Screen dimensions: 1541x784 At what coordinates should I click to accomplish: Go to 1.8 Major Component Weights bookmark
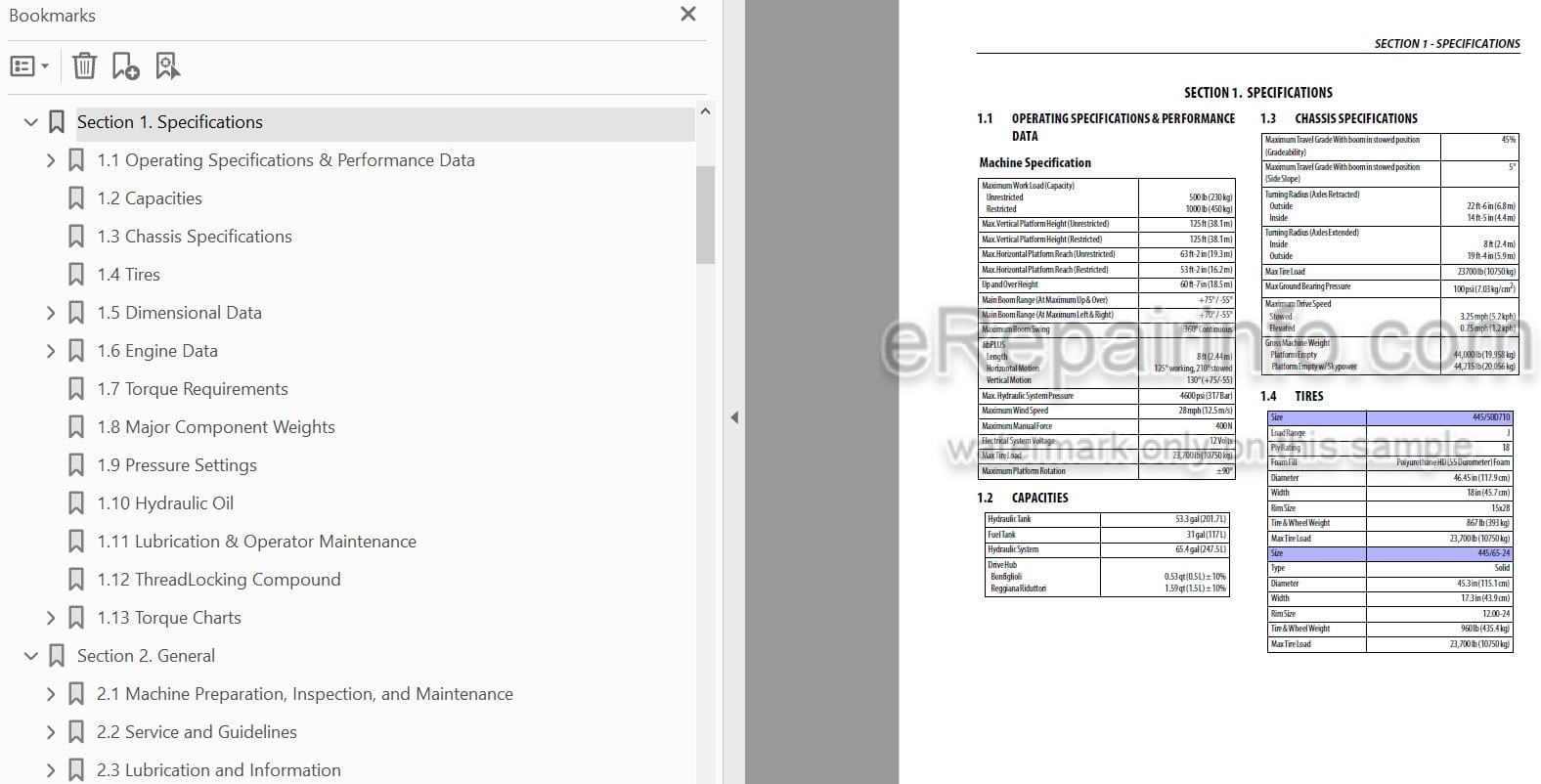pyautogui.click(x=216, y=427)
